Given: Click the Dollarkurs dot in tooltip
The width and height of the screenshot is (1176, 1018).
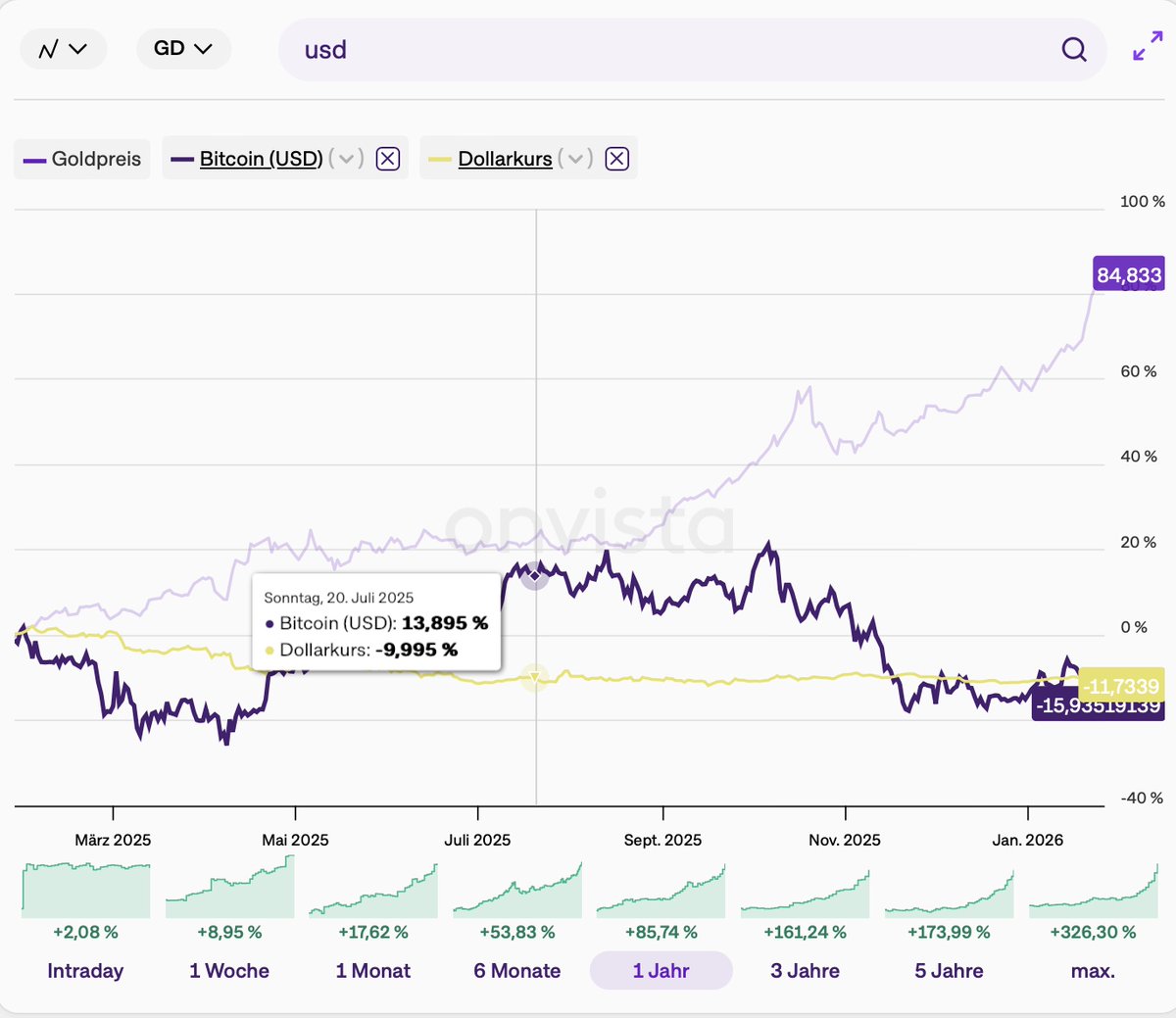Looking at the screenshot, I should (269, 650).
